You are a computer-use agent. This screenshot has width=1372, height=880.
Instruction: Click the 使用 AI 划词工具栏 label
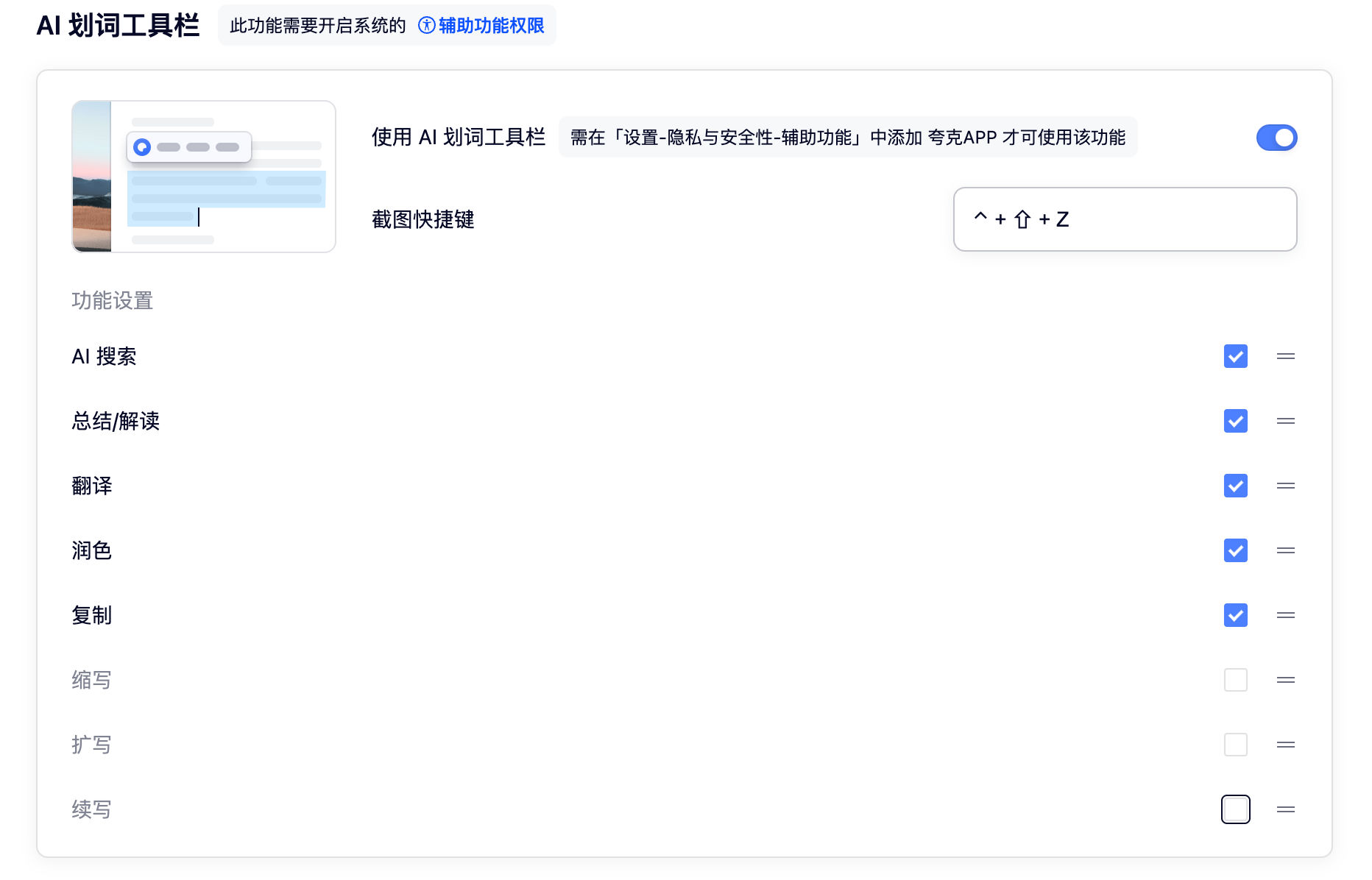coord(459,138)
